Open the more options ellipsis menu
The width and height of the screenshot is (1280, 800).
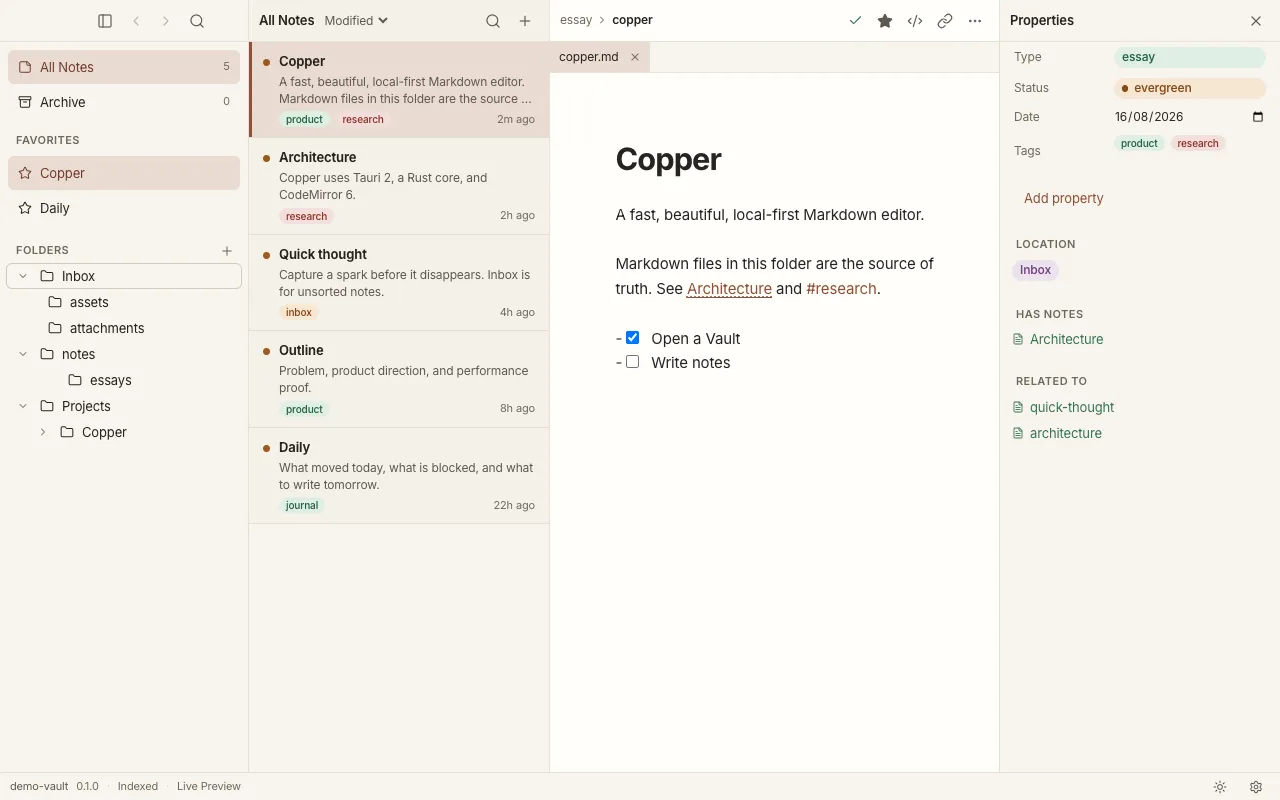pos(975,21)
